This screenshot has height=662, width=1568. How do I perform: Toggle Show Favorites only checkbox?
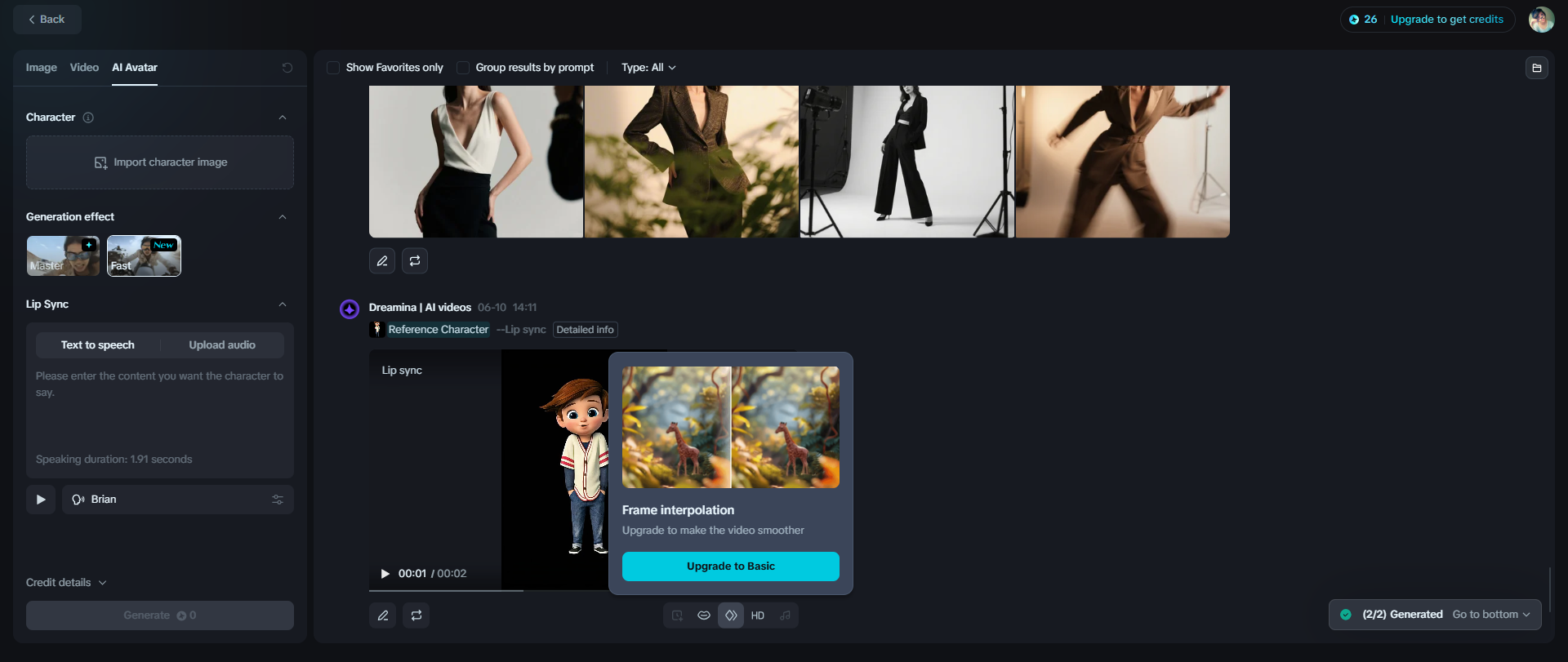click(333, 68)
